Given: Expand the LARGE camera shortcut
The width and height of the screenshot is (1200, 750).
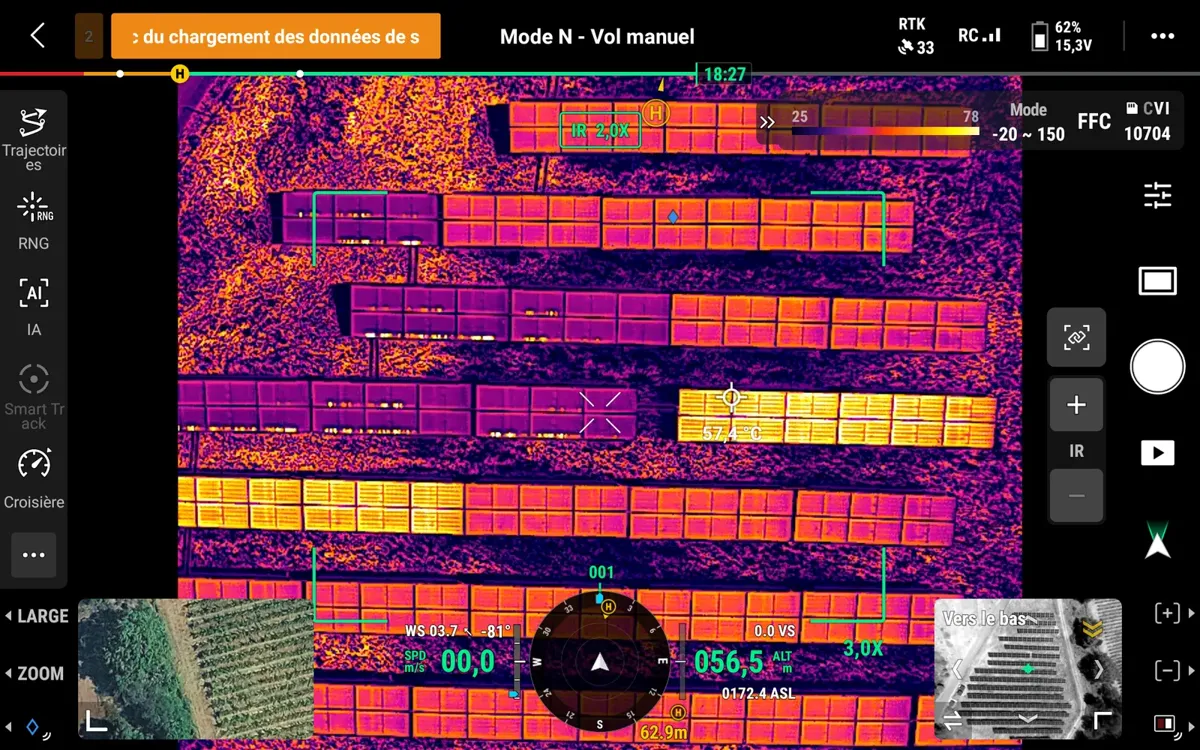Looking at the screenshot, I should [36, 616].
